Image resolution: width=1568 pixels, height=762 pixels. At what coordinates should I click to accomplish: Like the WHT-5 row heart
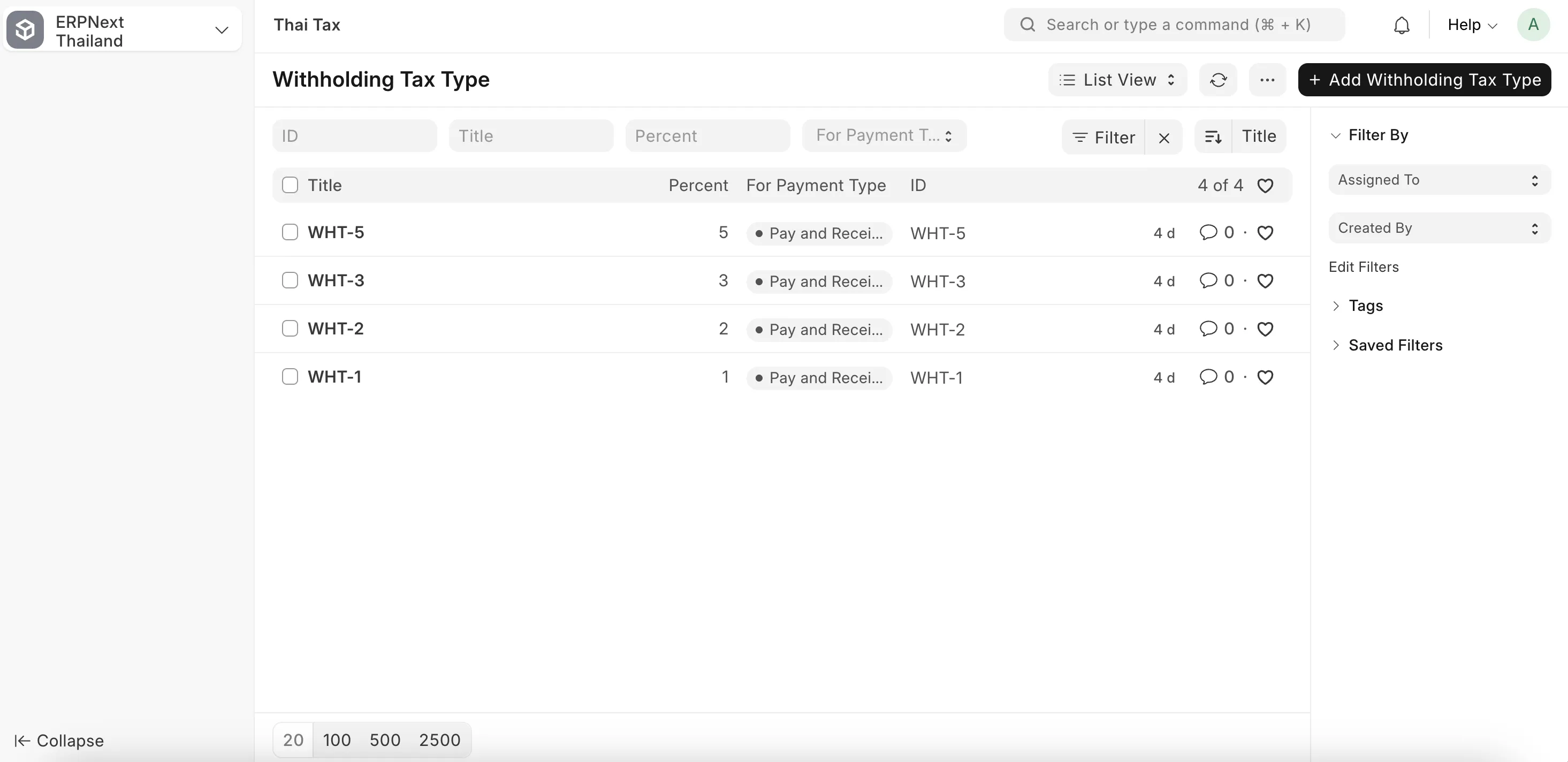[x=1265, y=233]
